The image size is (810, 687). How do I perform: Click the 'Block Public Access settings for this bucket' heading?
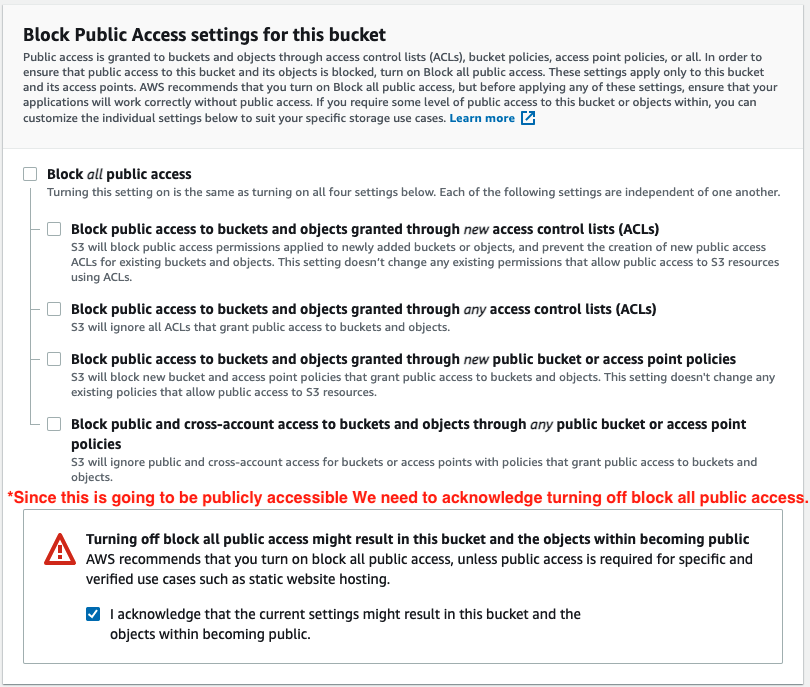click(x=204, y=35)
